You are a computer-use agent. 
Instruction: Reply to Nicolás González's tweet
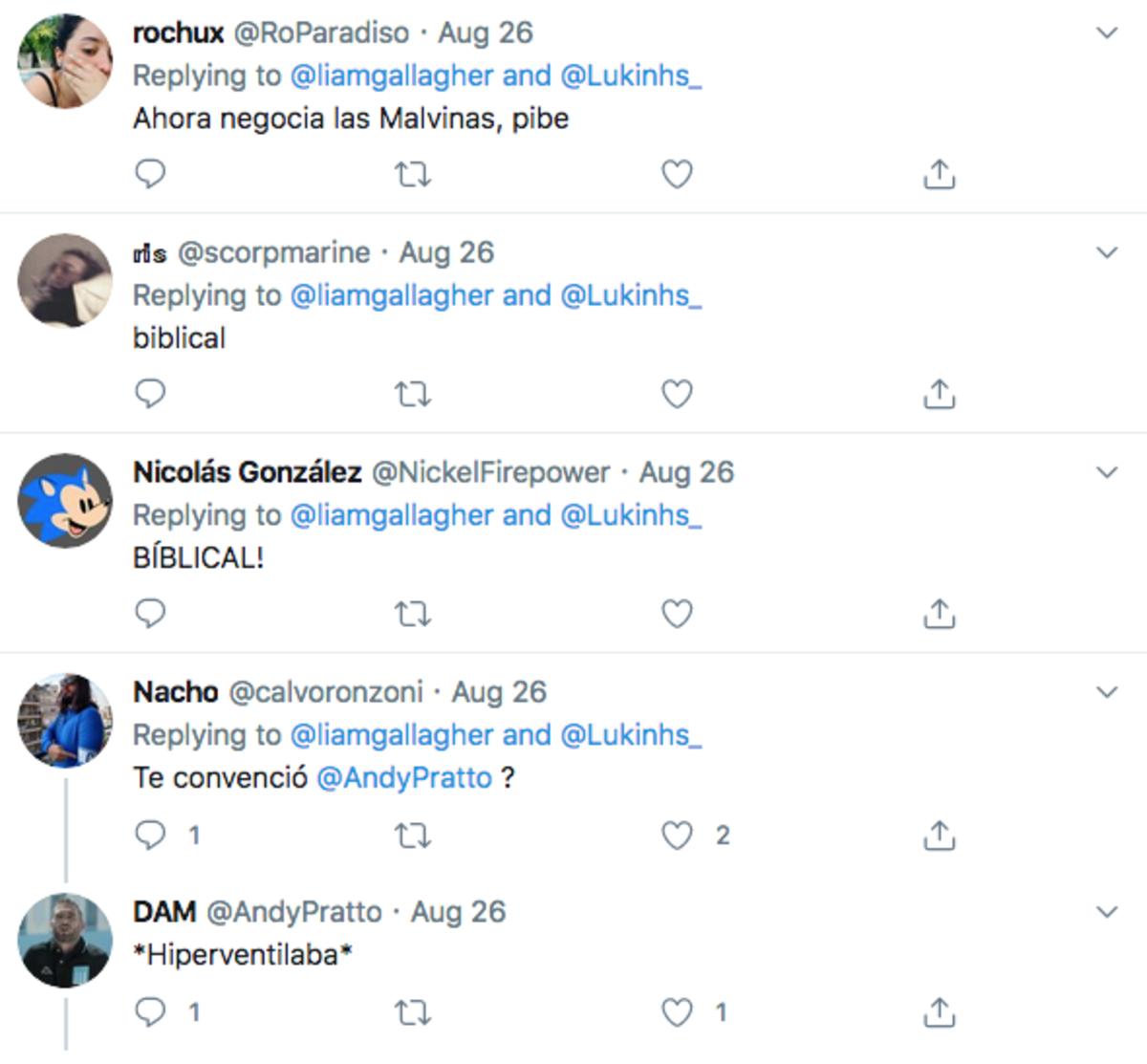tap(150, 614)
